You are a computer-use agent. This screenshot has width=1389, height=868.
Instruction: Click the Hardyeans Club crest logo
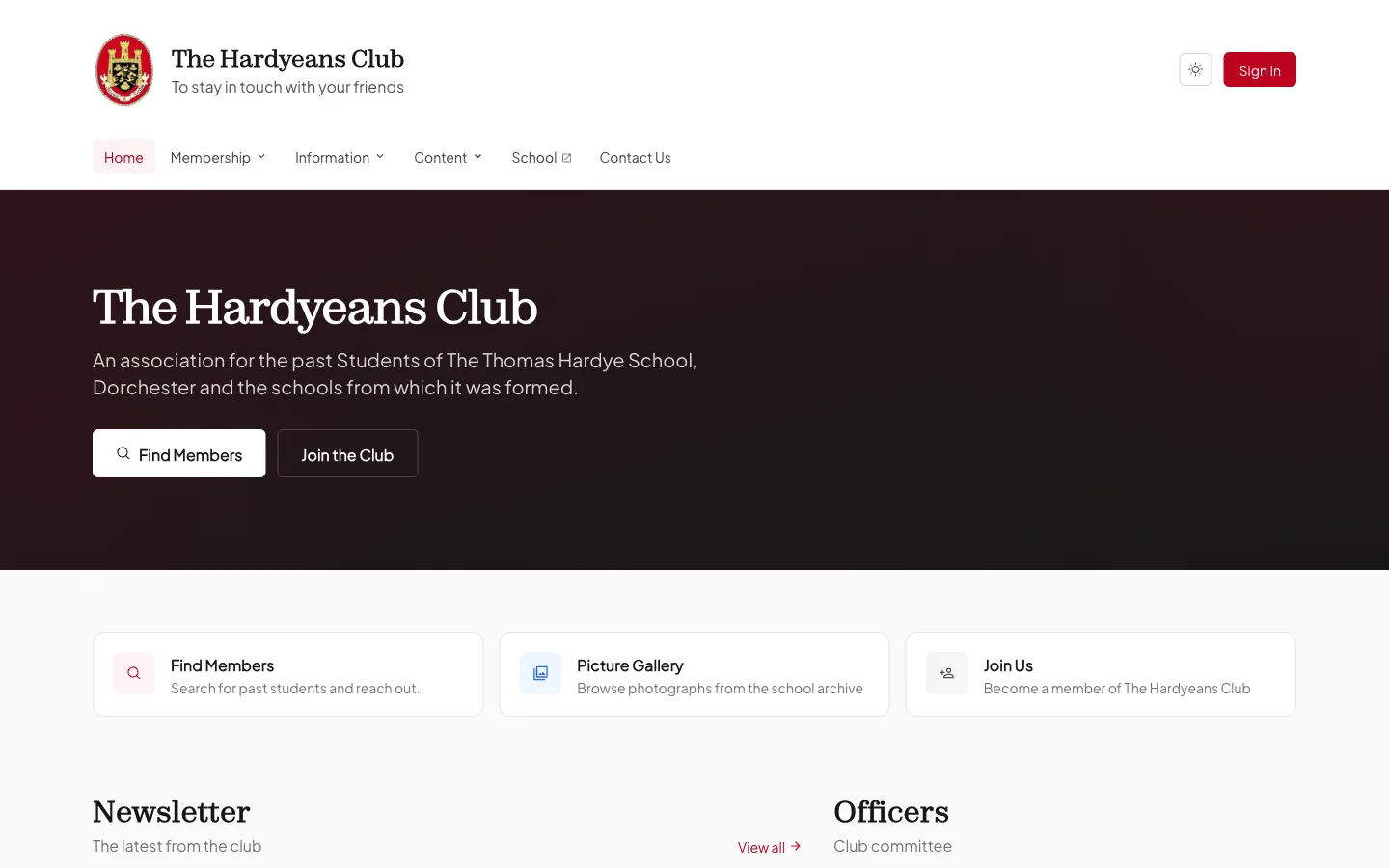point(124,69)
